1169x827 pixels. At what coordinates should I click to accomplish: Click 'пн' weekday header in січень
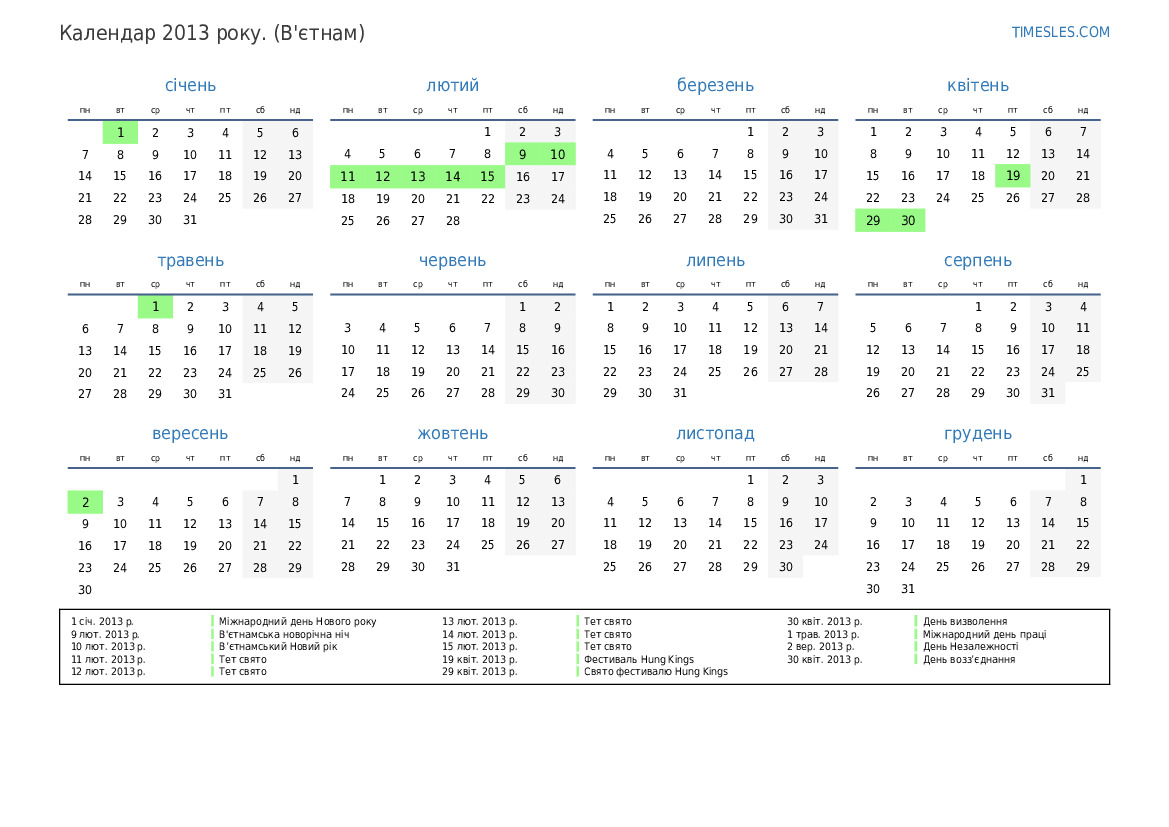tap(85, 110)
